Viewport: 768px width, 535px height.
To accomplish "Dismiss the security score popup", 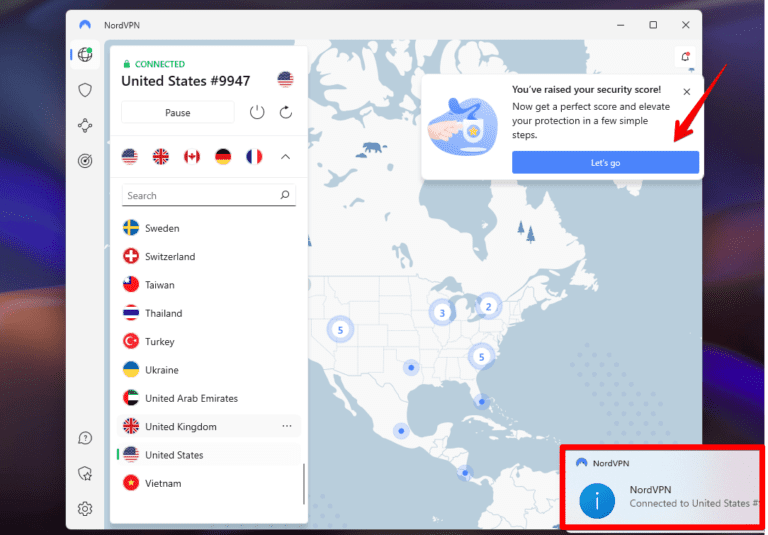I will click(687, 92).
